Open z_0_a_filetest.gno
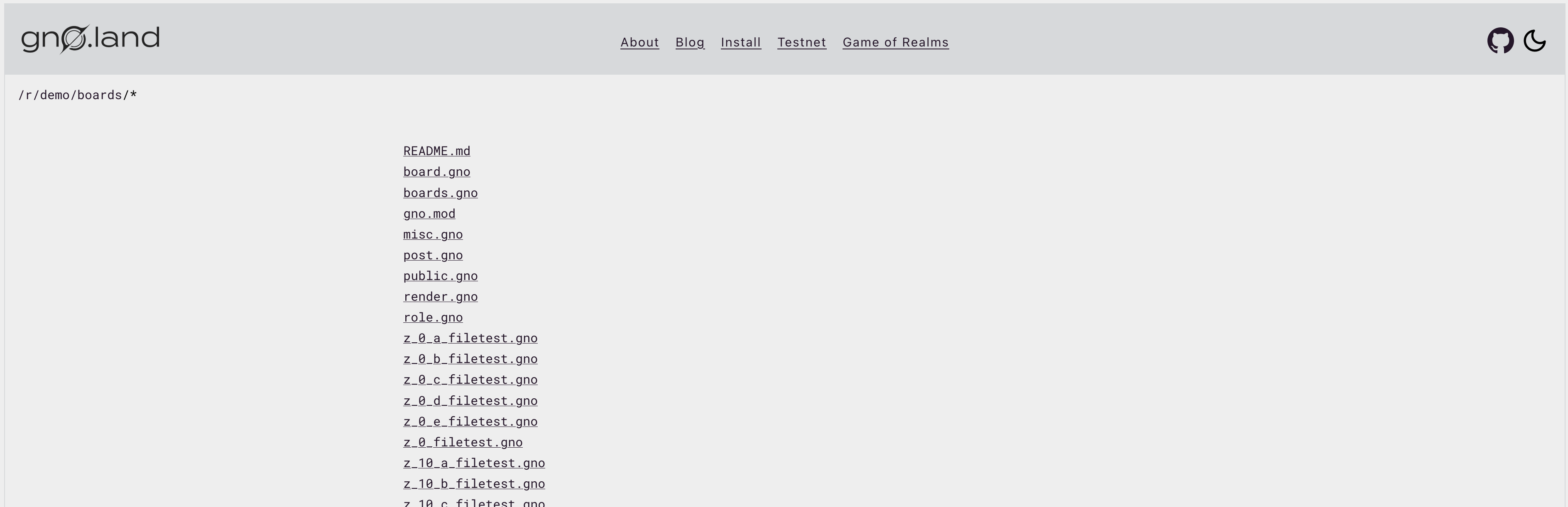 (x=470, y=338)
